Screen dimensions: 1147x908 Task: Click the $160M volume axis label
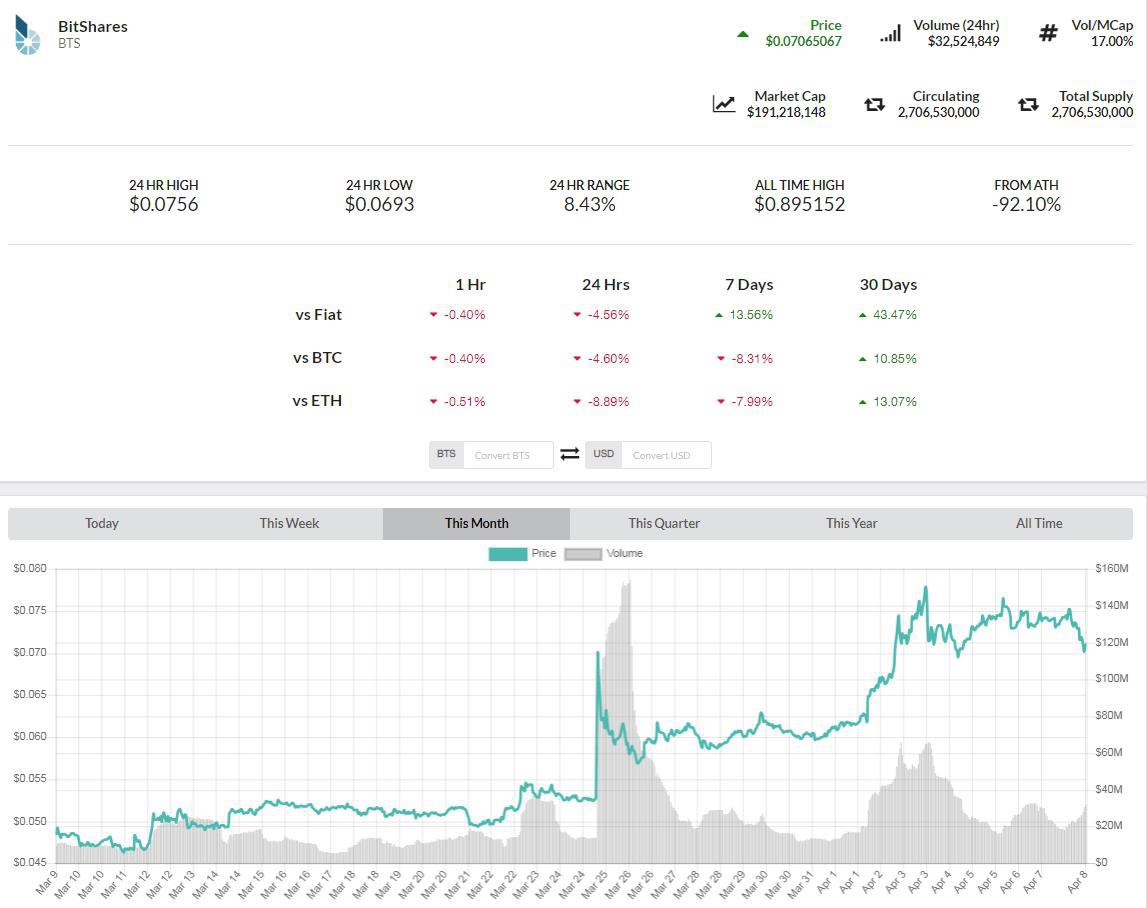coord(1112,569)
